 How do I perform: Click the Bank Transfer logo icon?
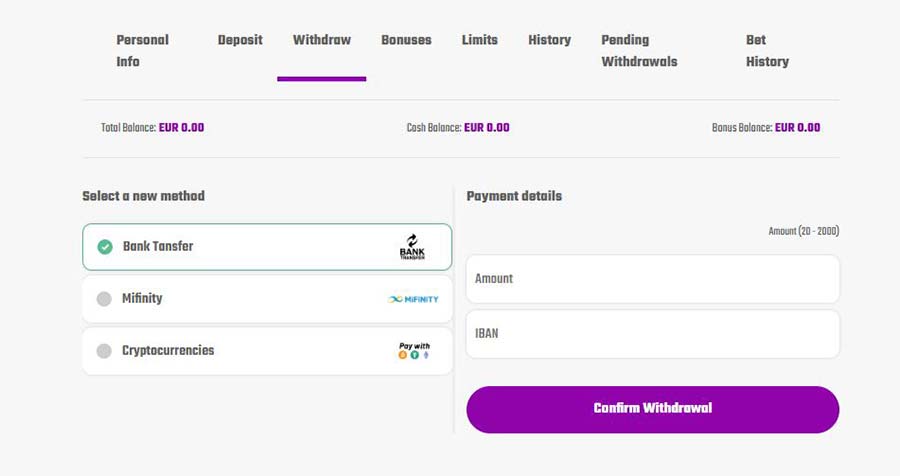tap(412, 247)
